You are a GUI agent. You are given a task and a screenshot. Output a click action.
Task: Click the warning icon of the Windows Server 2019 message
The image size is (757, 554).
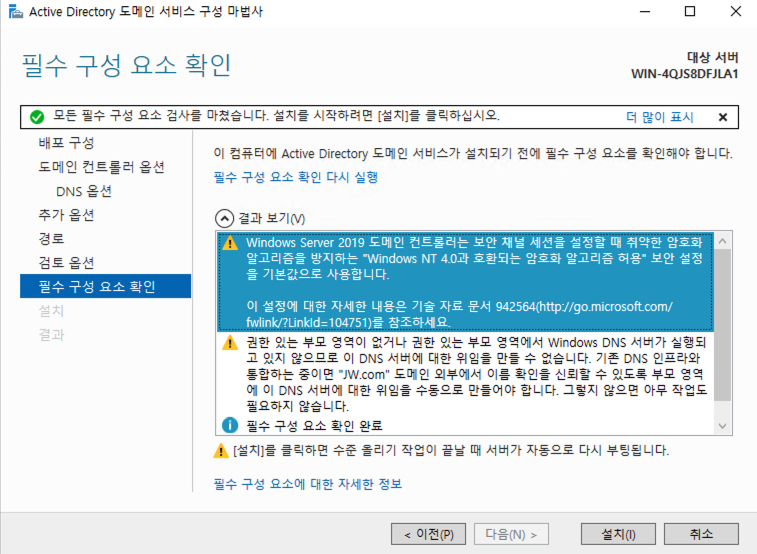[230, 243]
